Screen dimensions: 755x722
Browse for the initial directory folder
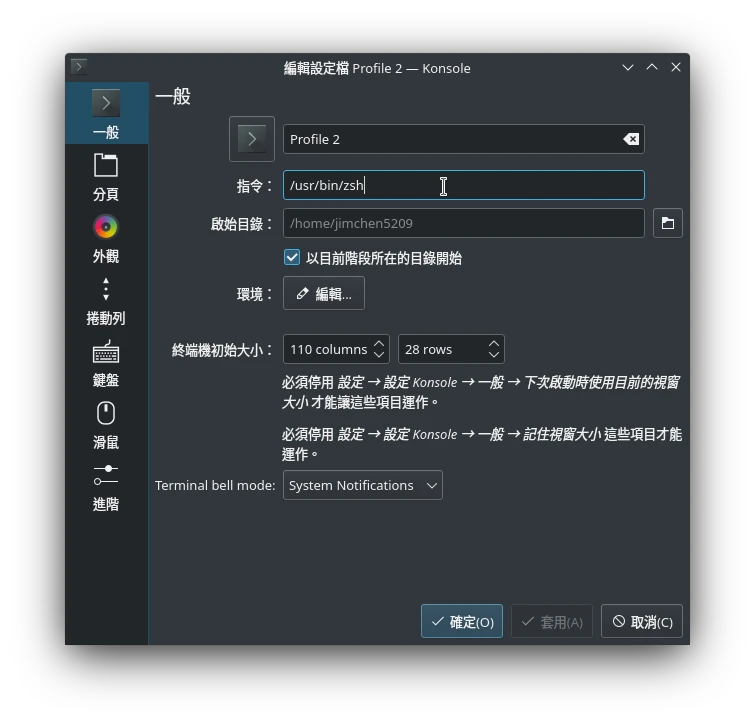click(667, 223)
